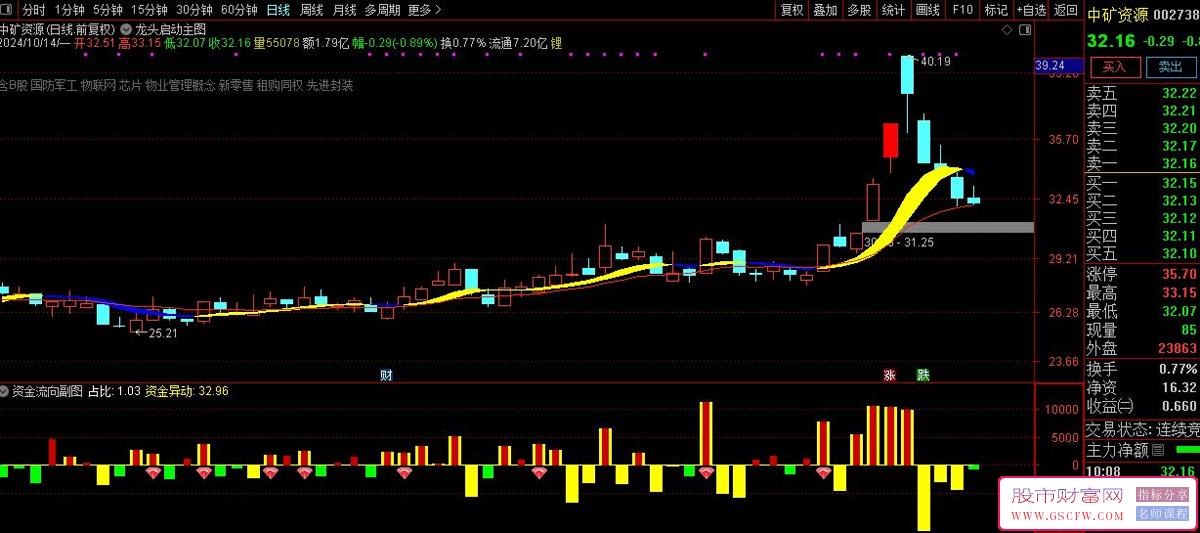The width and height of the screenshot is (1200, 533).
Task: Switch to 分时 intraday view
Action: point(34,10)
